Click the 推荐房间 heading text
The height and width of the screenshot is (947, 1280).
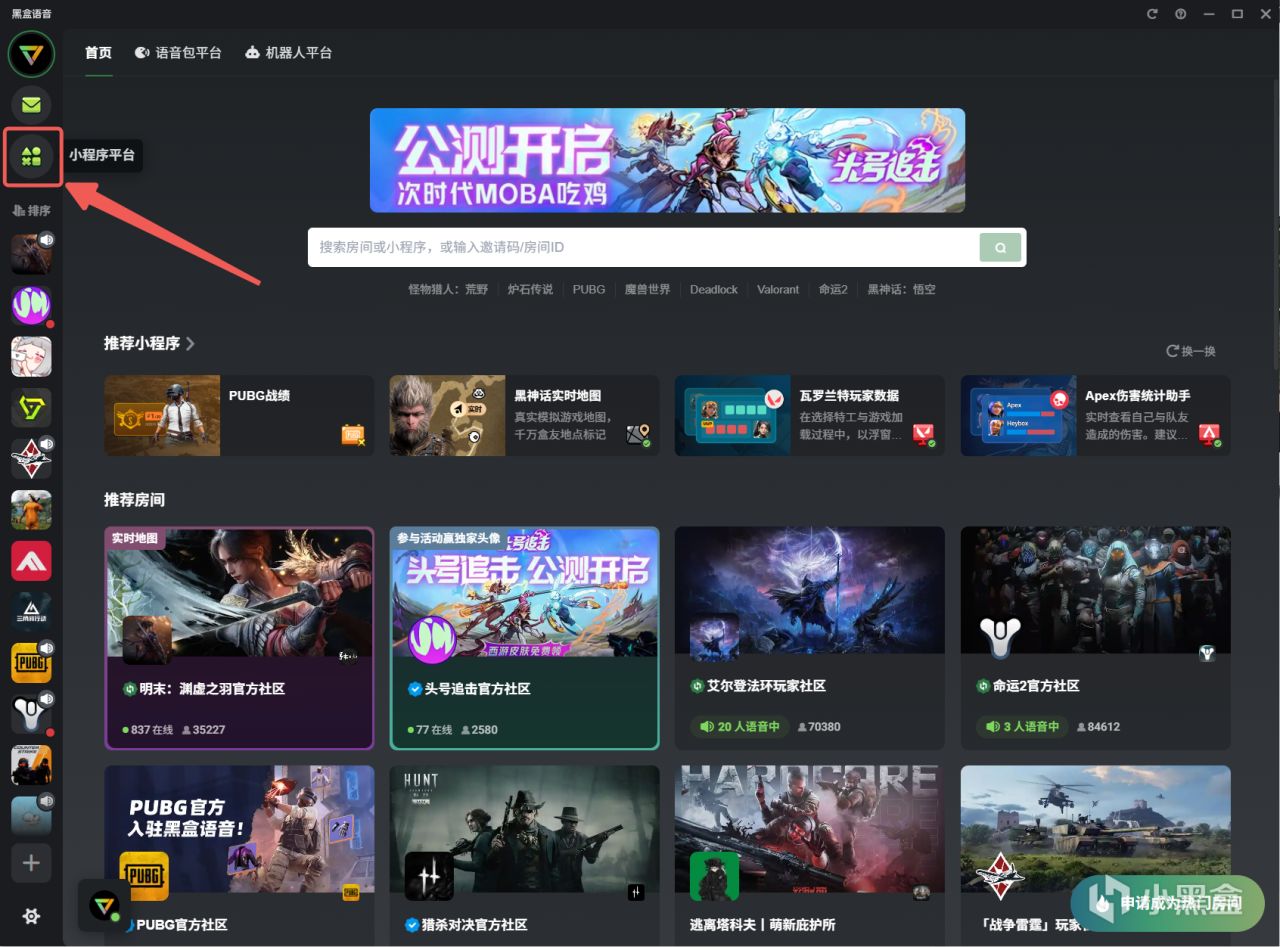click(x=134, y=499)
